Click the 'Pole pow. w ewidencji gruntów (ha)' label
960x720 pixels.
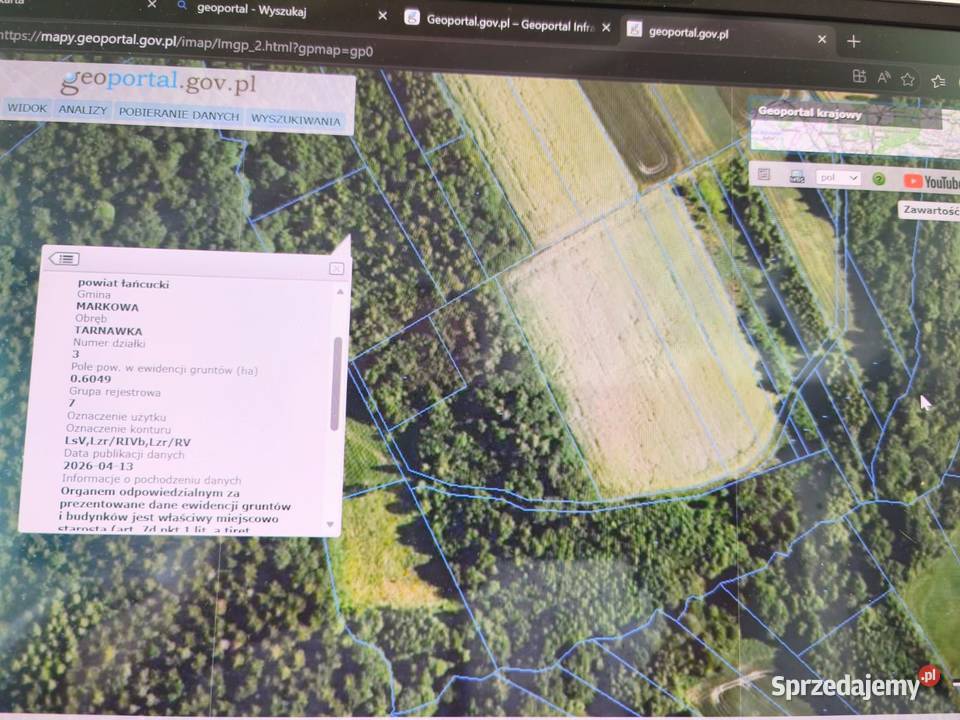(x=165, y=369)
